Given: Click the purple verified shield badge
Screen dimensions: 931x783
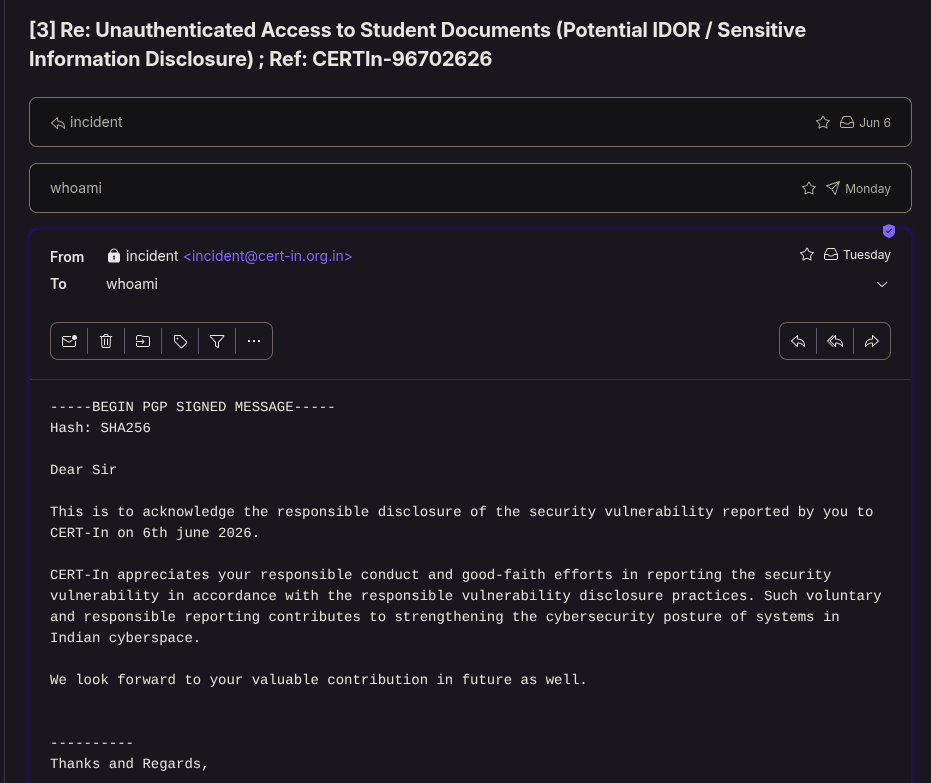Looking at the screenshot, I should [x=889, y=231].
